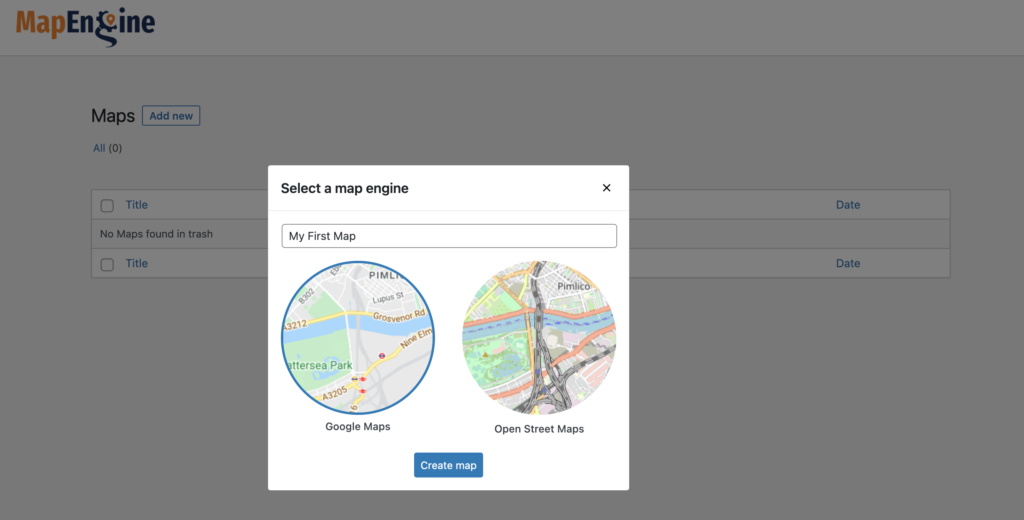Click the No Maps found in trash text
The image size is (1024, 520).
(x=156, y=234)
